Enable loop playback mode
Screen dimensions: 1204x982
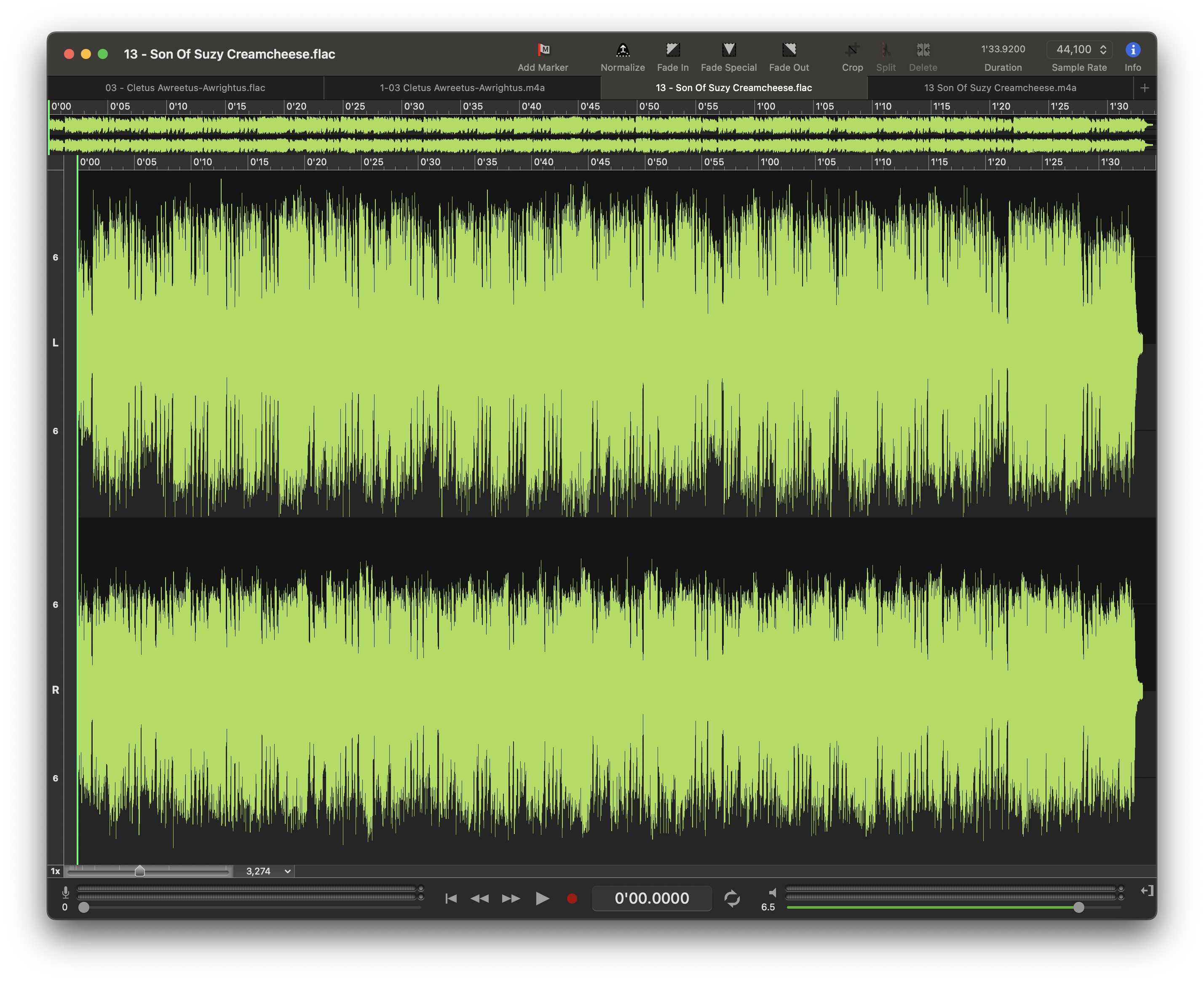733,898
